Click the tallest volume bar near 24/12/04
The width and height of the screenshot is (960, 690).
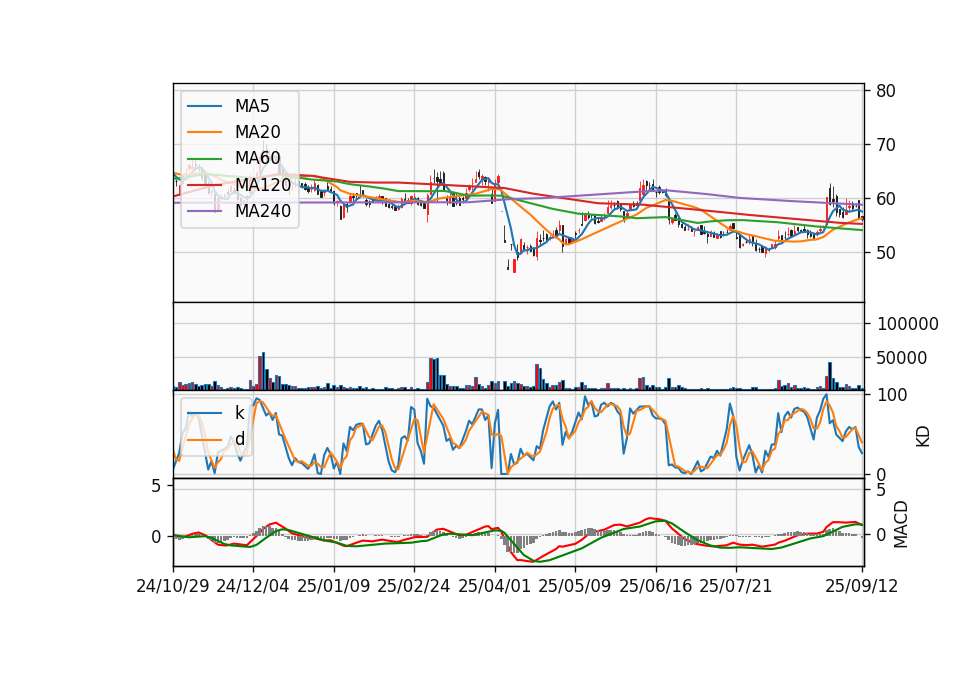click(263, 371)
